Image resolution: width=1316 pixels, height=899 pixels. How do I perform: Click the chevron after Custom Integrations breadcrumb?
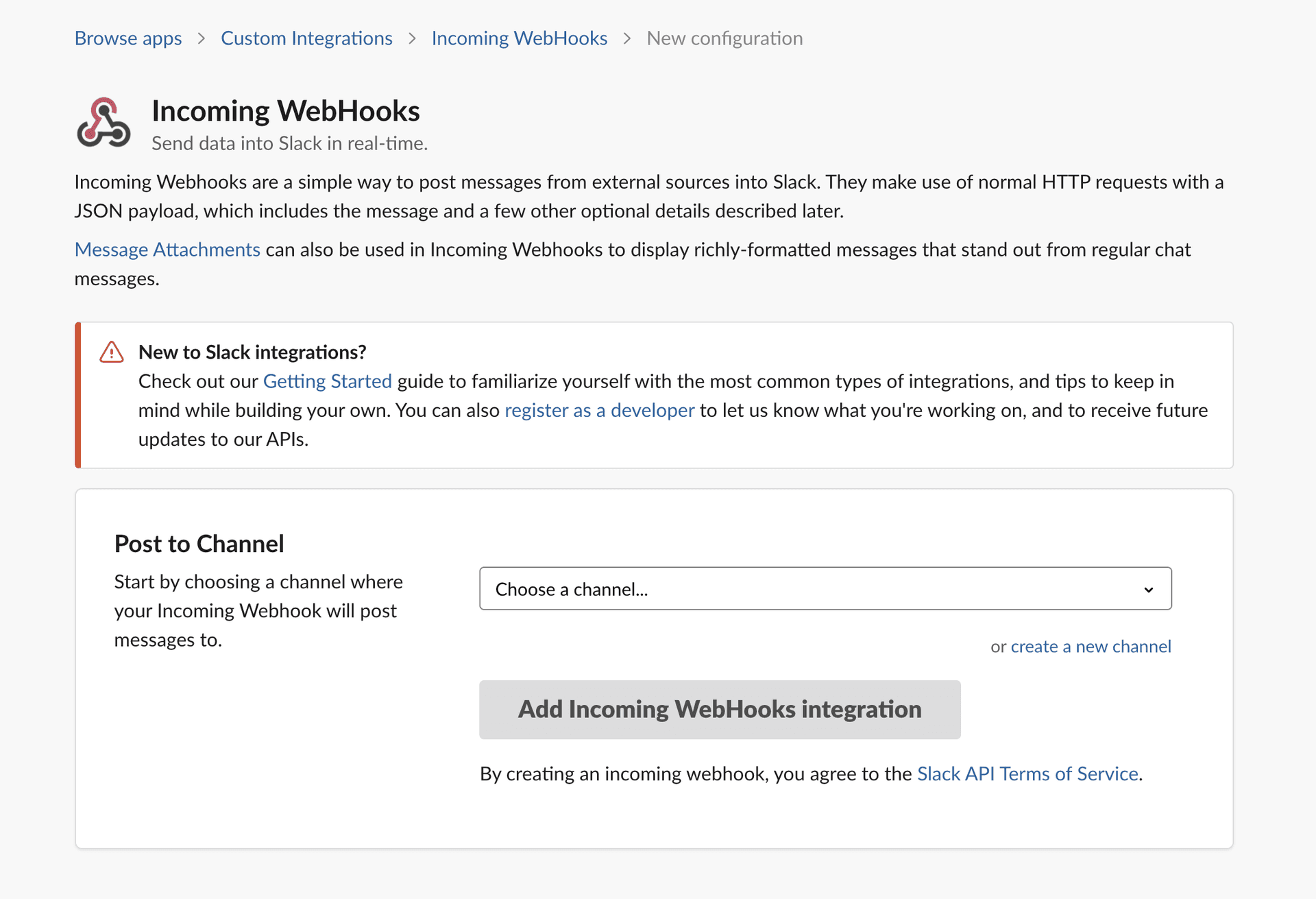[x=412, y=38]
